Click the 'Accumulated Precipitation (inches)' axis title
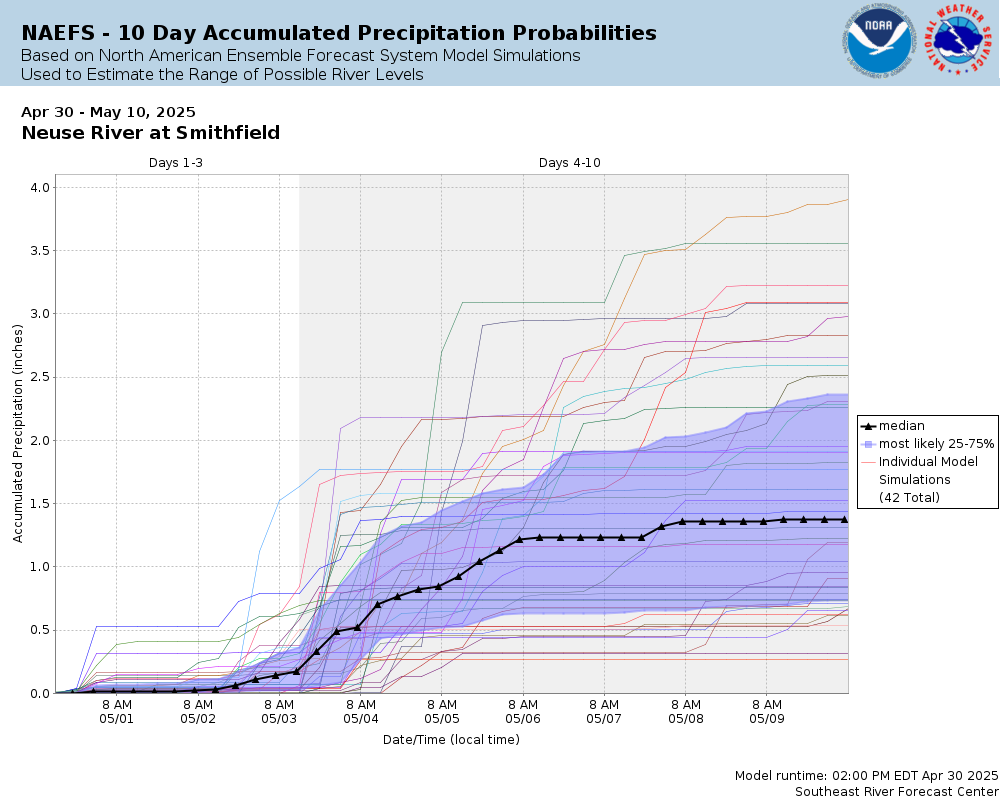 pos(17,434)
